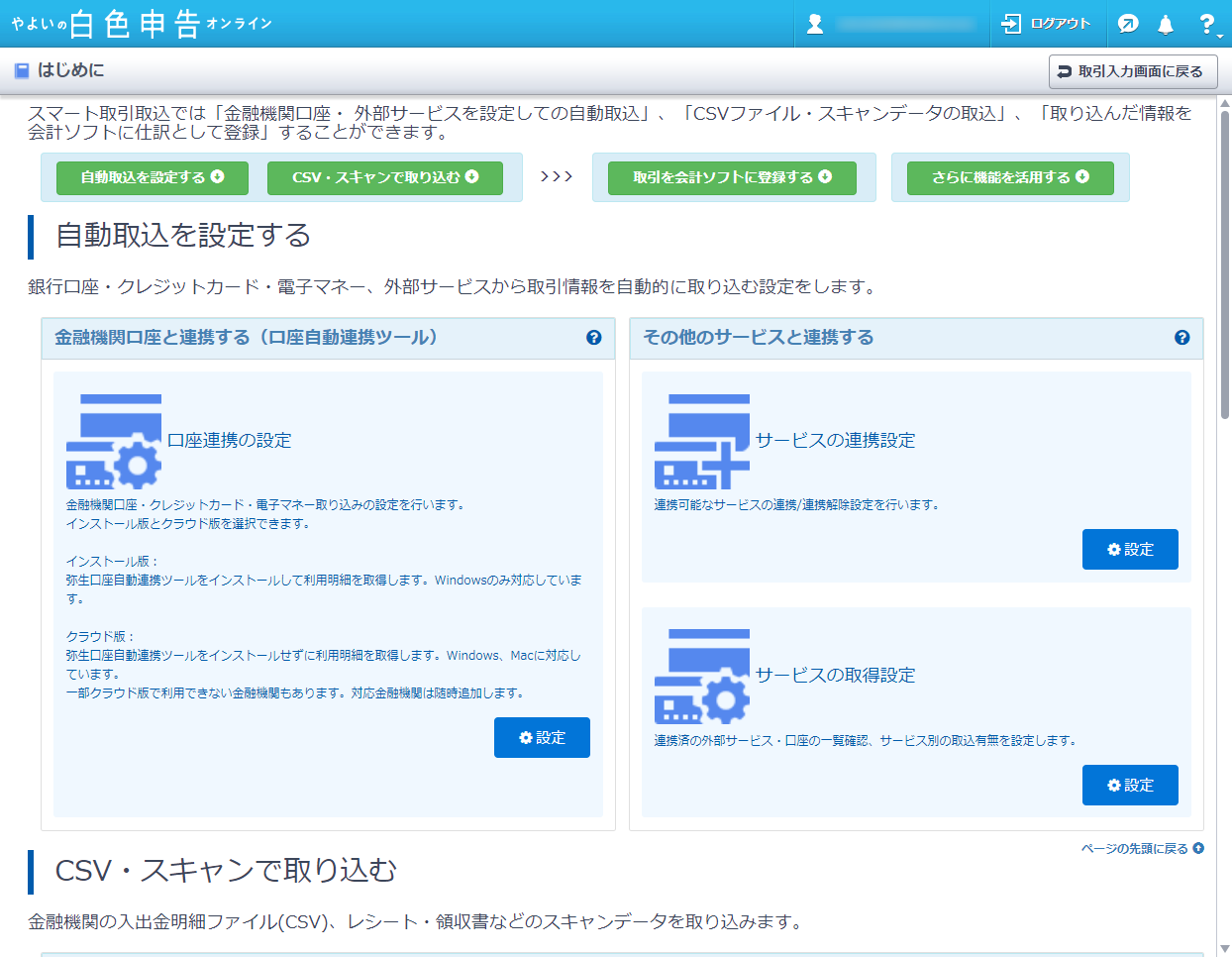Open 設定 for サービスの連携設定

(x=1130, y=550)
